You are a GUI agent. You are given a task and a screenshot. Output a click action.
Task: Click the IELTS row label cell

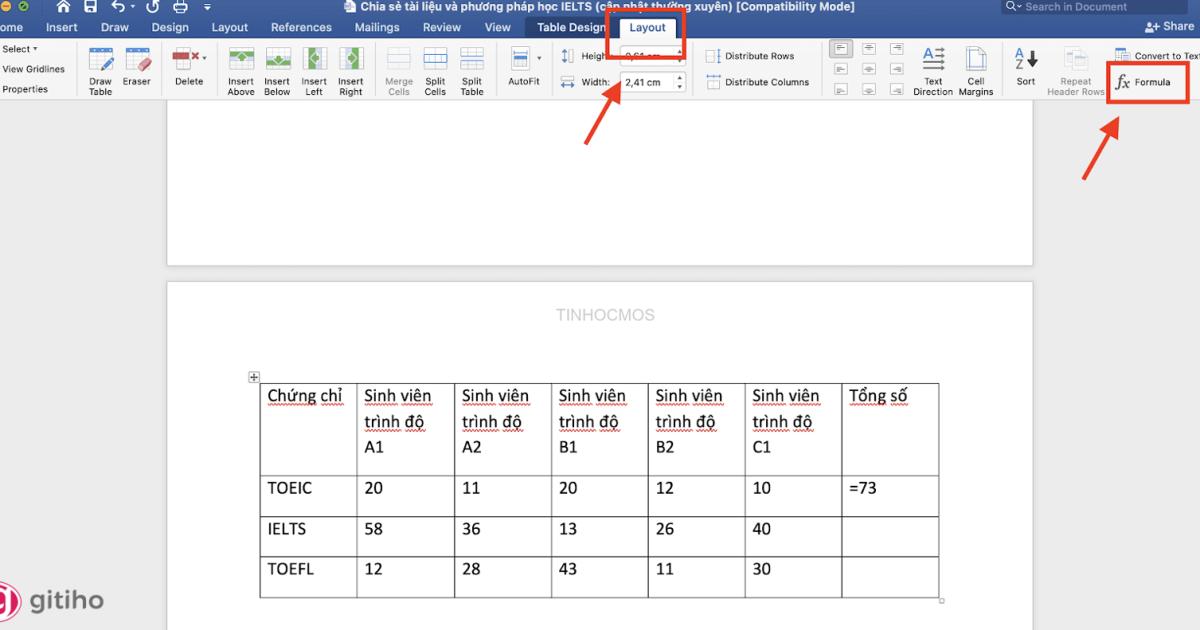(308, 537)
